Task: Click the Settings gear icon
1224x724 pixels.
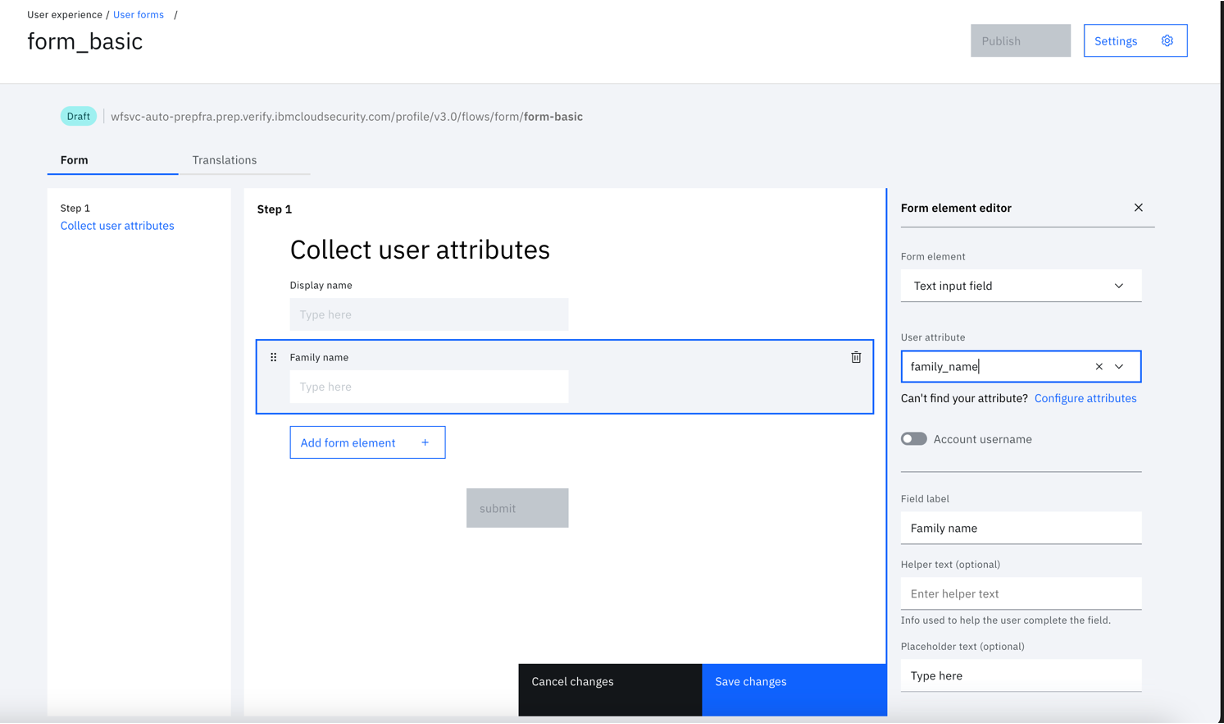Action: coord(1167,41)
